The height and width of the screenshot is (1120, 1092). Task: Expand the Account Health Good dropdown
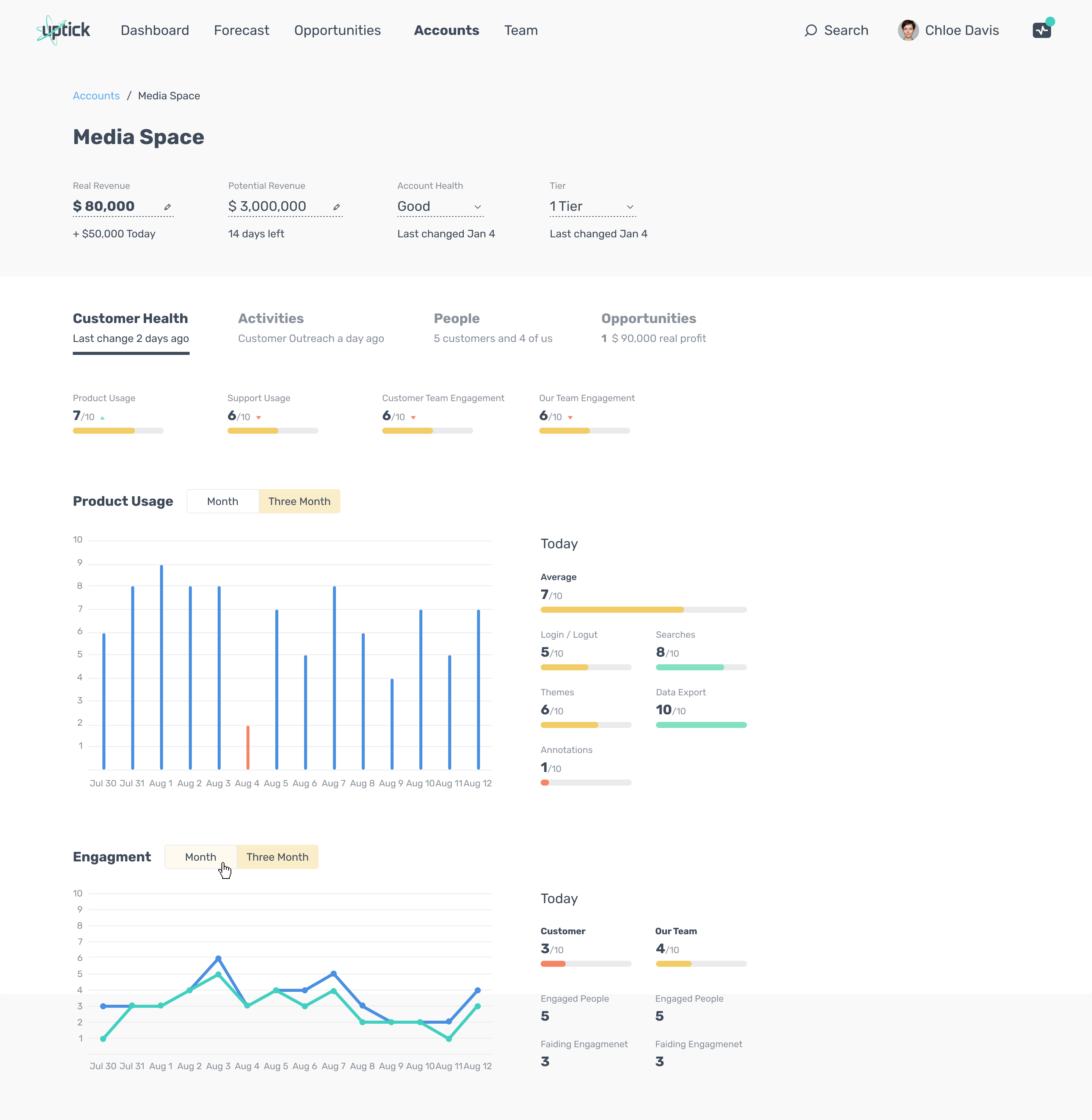[x=477, y=207]
